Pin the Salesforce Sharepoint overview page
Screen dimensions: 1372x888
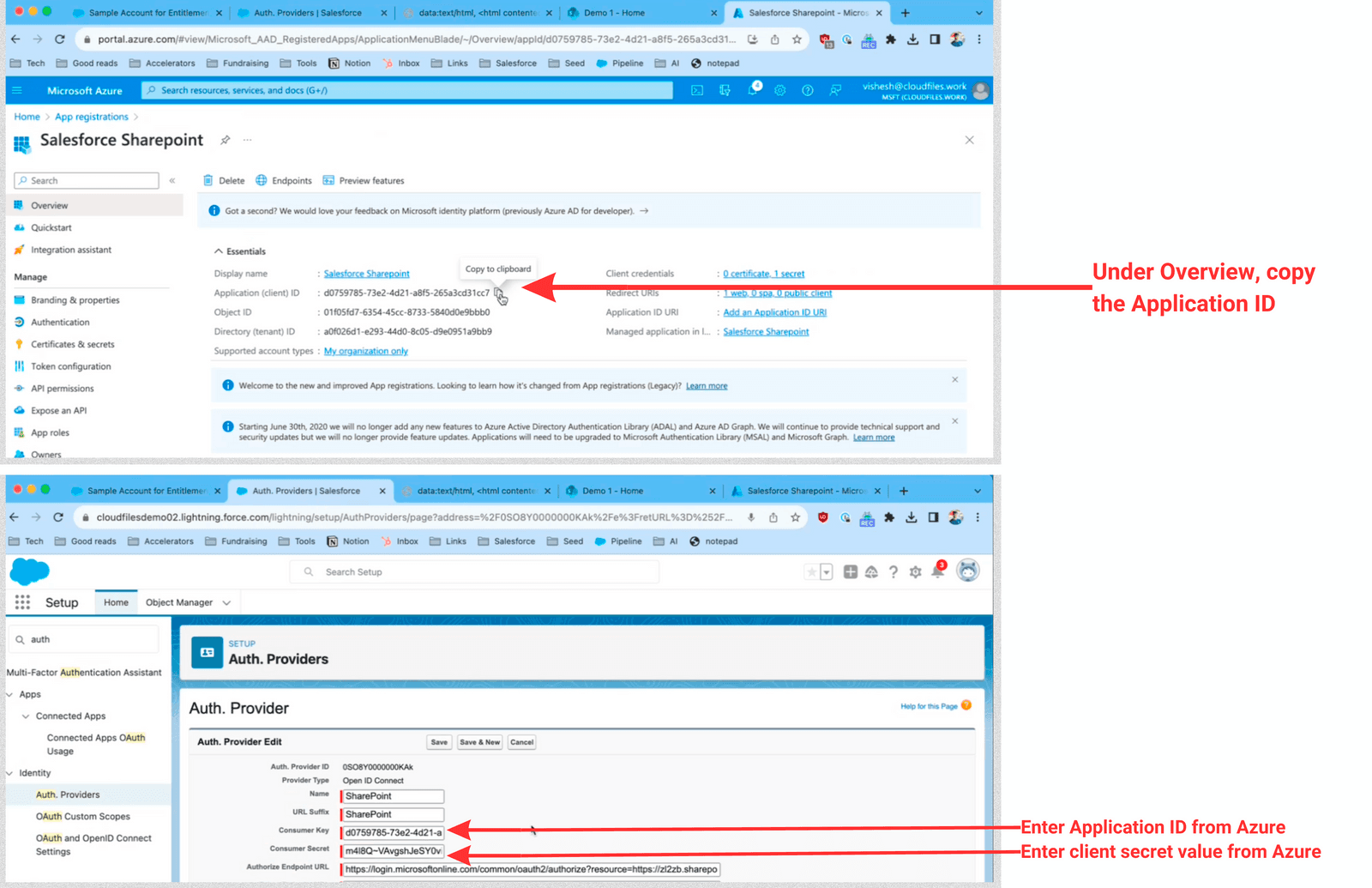225,140
